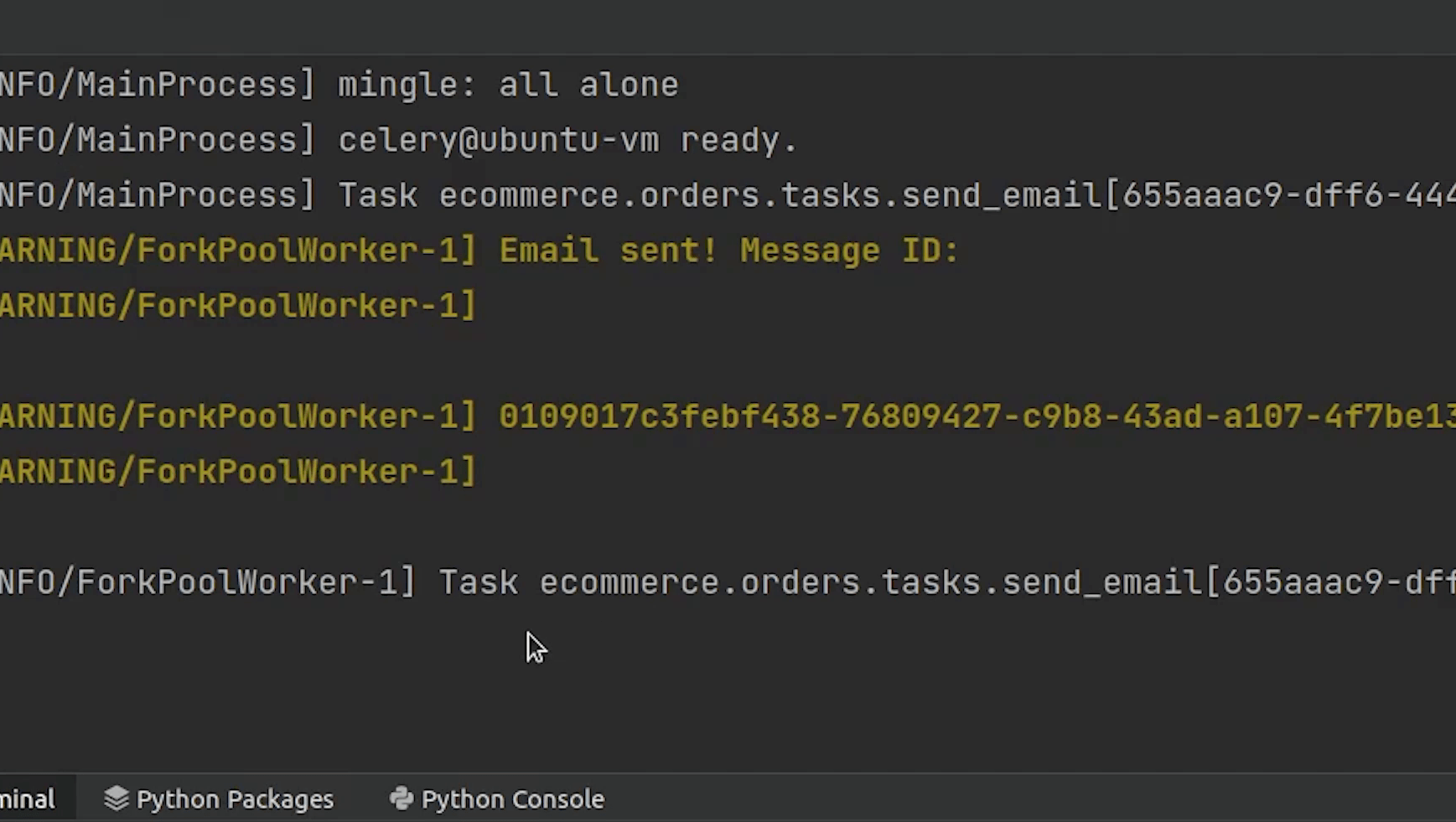The image size is (1456, 822).
Task: Click the MainProcess send_email task name
Action: [769, 195]
